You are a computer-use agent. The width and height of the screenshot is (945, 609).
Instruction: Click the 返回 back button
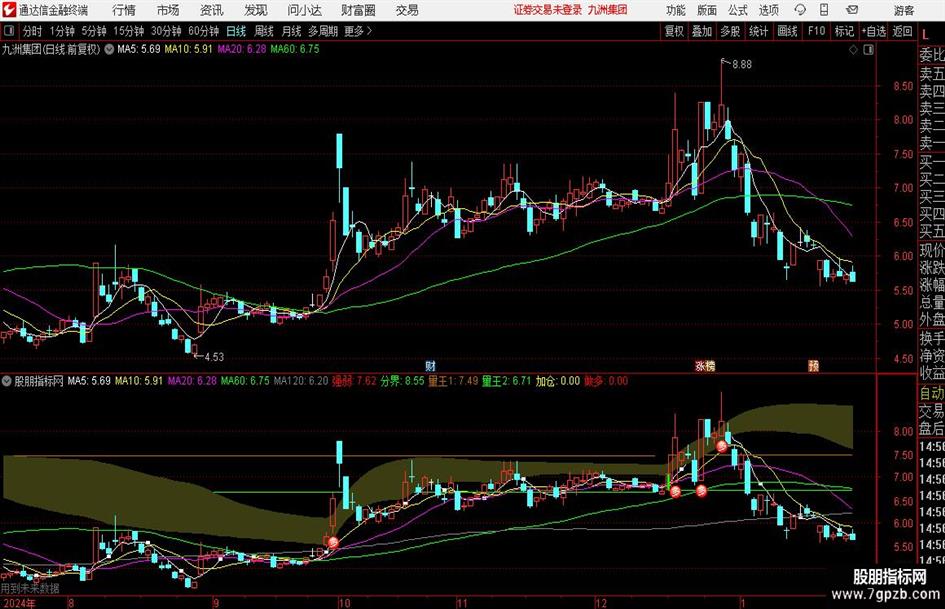coord(902,31)
